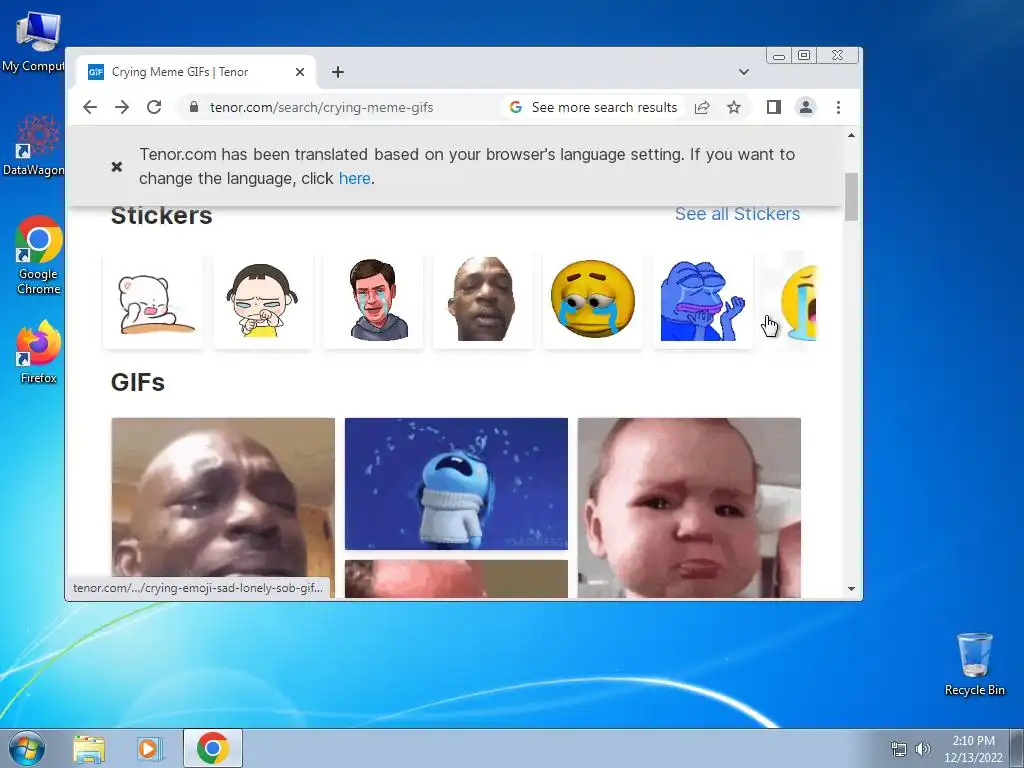
Task: Open the crying baby GIF
Action: [689, 507]
